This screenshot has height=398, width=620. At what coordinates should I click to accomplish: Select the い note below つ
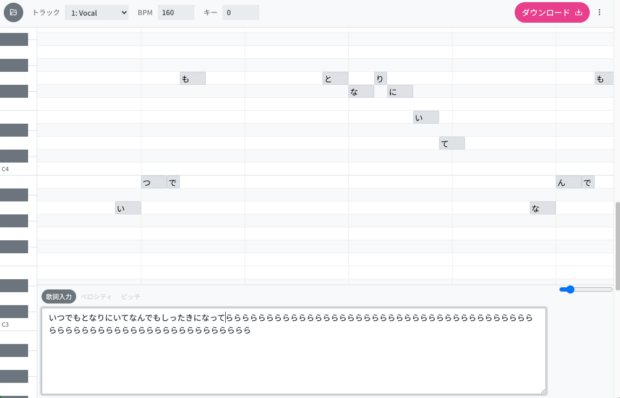(x=128, y=208)
